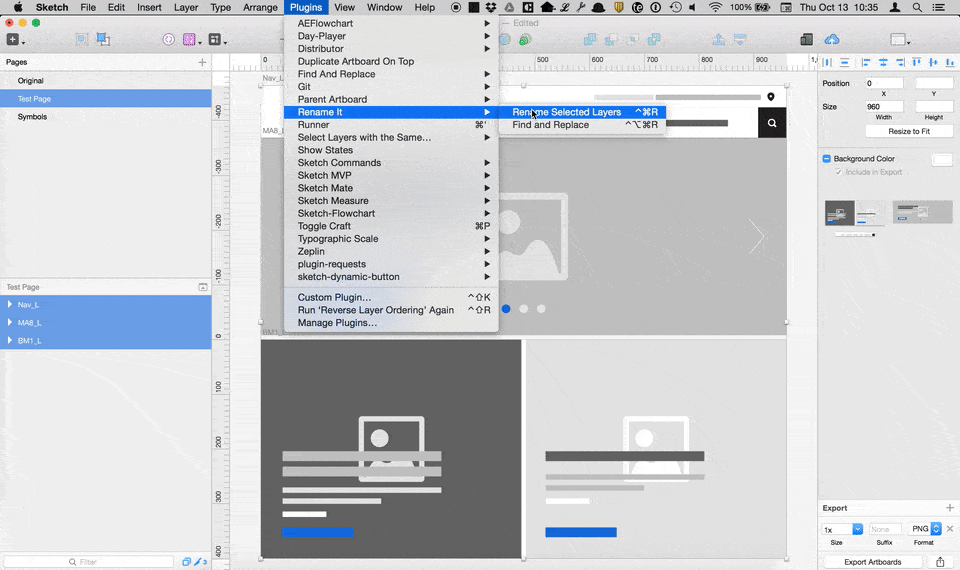
Task: Align layers to top edge
Action: (917, 62)
